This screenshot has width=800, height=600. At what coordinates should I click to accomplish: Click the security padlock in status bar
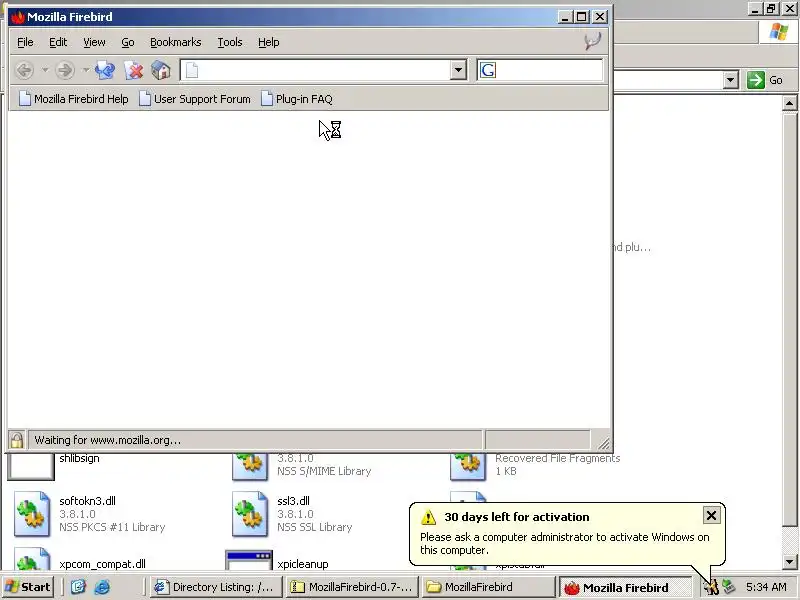(16, 440)
